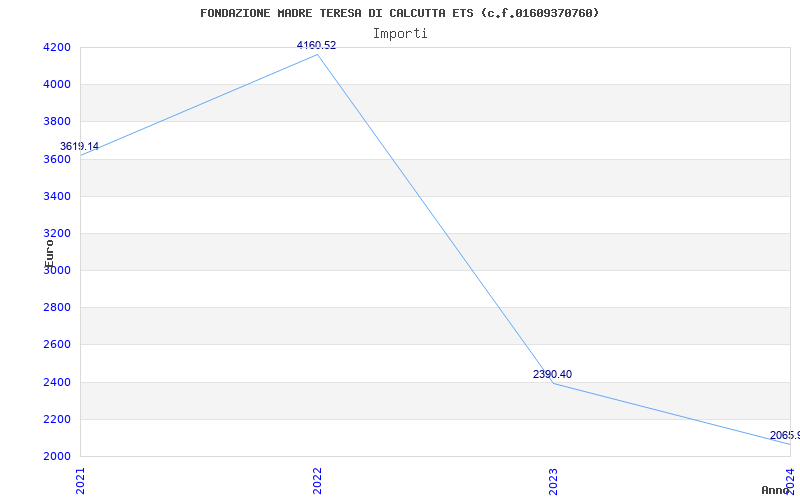The height and width of the screenshot is (500, 800).
Task: Click the 2600 y-axis tick label
Action: pos(57,345)
